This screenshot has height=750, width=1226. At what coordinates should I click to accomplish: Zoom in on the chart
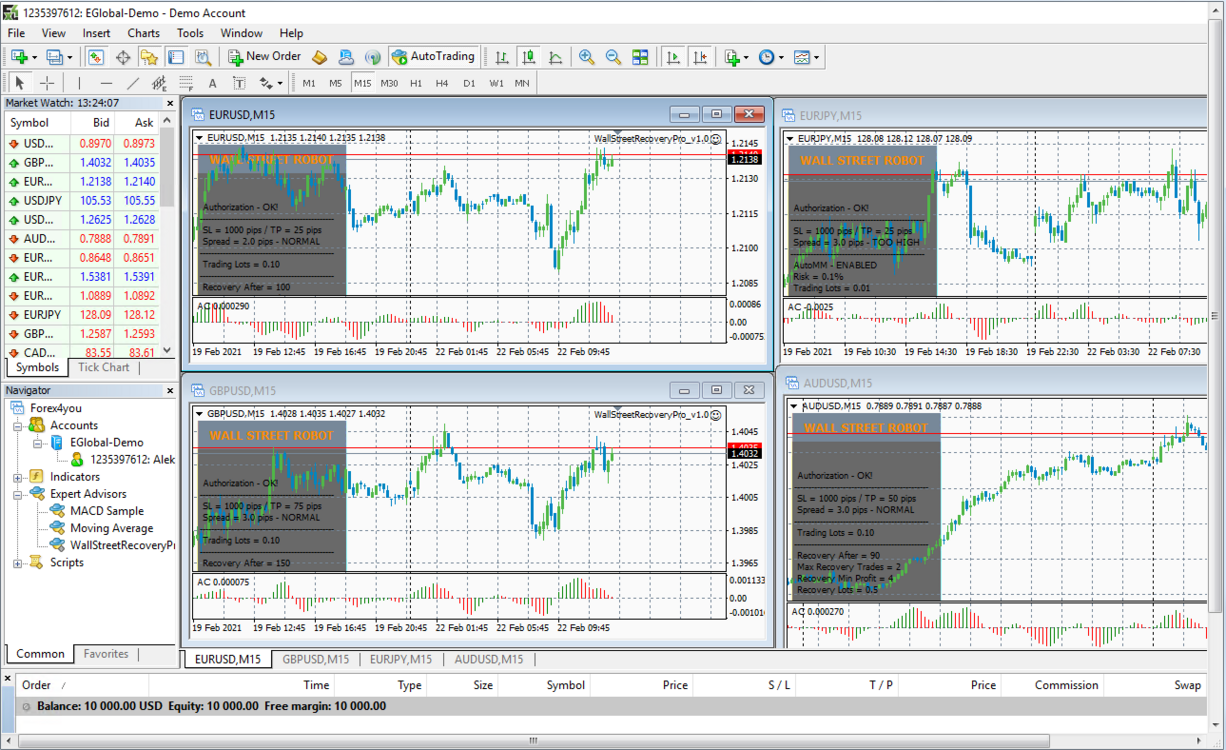587,57
